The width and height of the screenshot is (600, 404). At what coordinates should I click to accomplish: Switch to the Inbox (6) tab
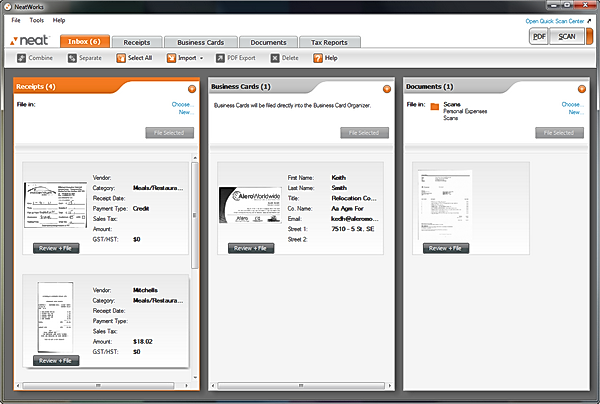pyautogui.click(x=85, y=41)
